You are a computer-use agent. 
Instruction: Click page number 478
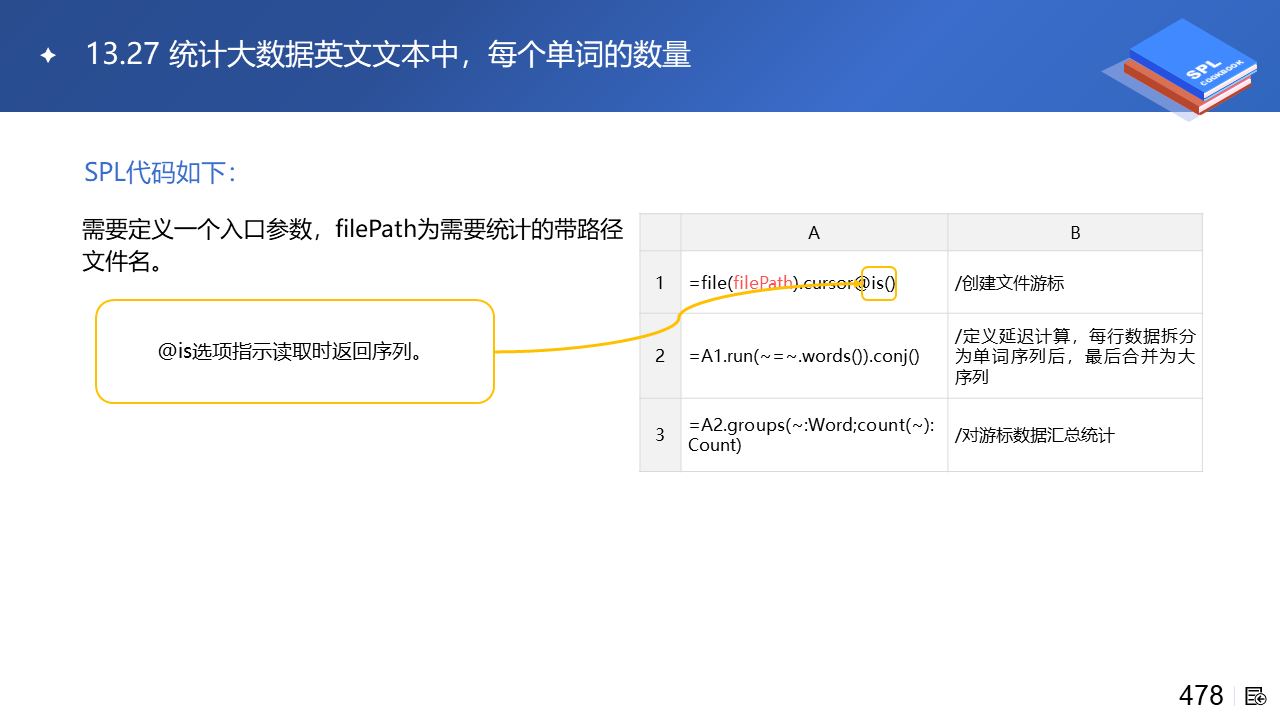click(1201, 695)
